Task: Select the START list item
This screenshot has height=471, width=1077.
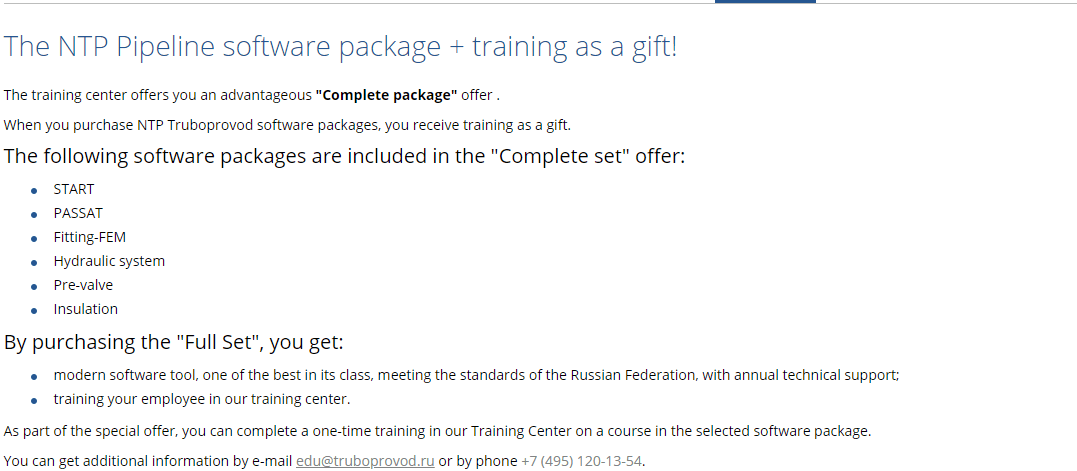Action: pos(74,189)
